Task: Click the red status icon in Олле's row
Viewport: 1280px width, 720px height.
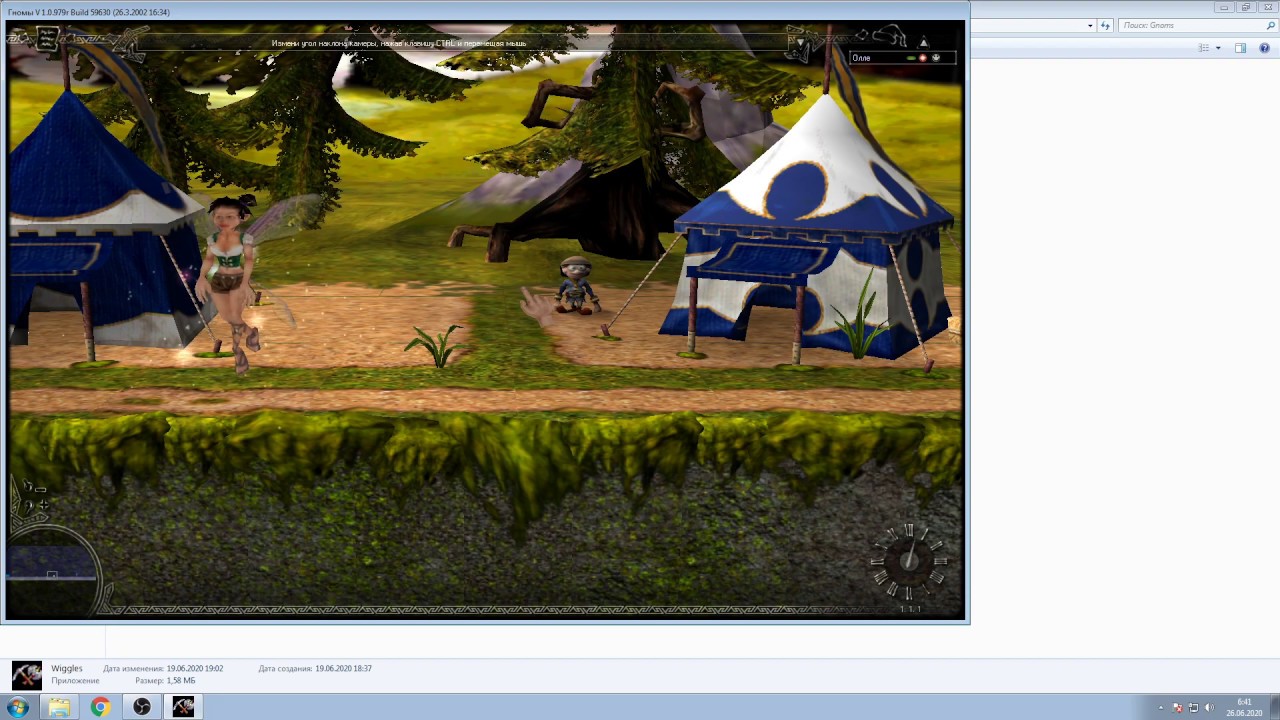Action: pos(923,58)
